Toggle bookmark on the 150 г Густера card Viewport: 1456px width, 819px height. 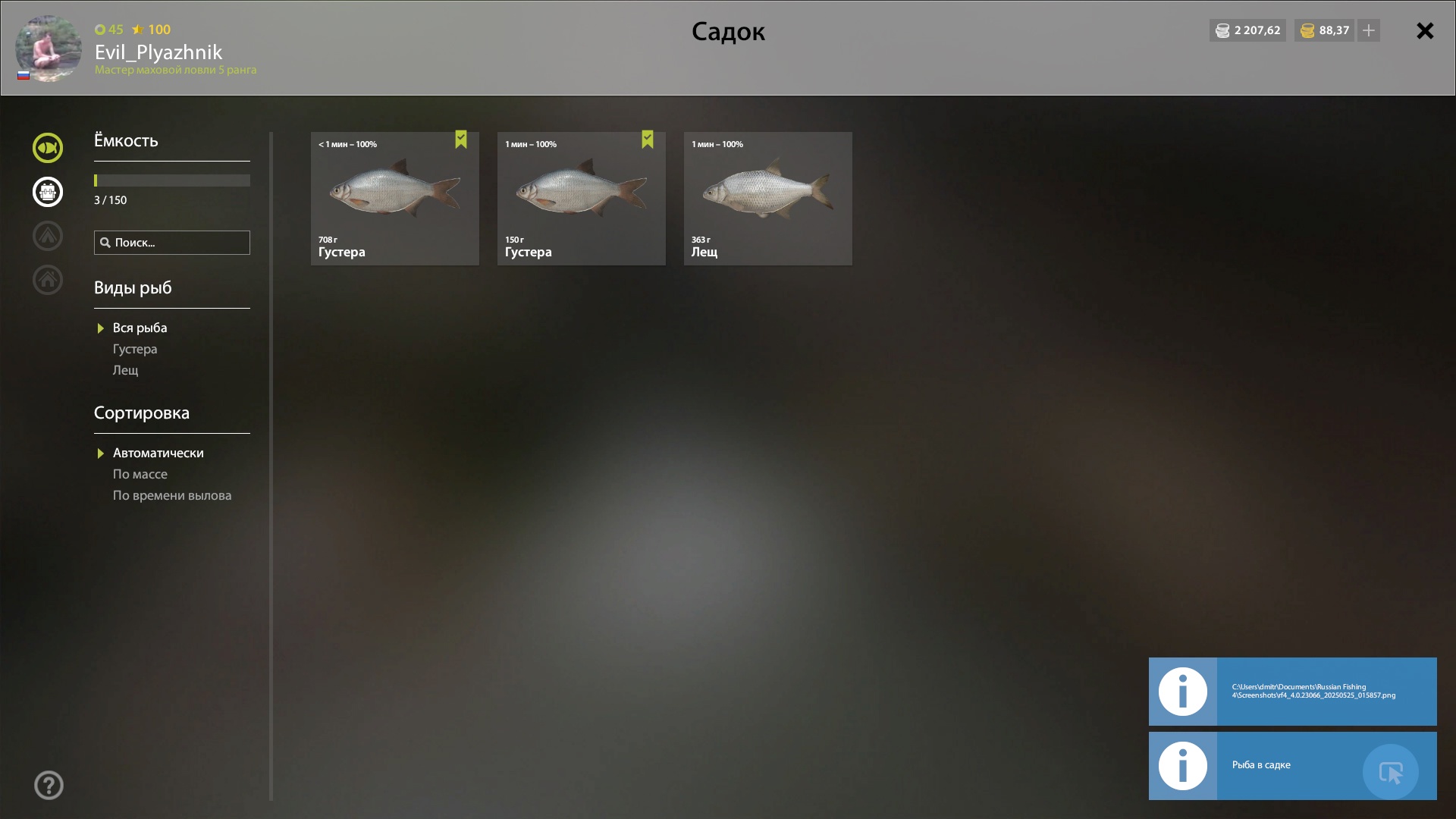[x=648, y=139]
